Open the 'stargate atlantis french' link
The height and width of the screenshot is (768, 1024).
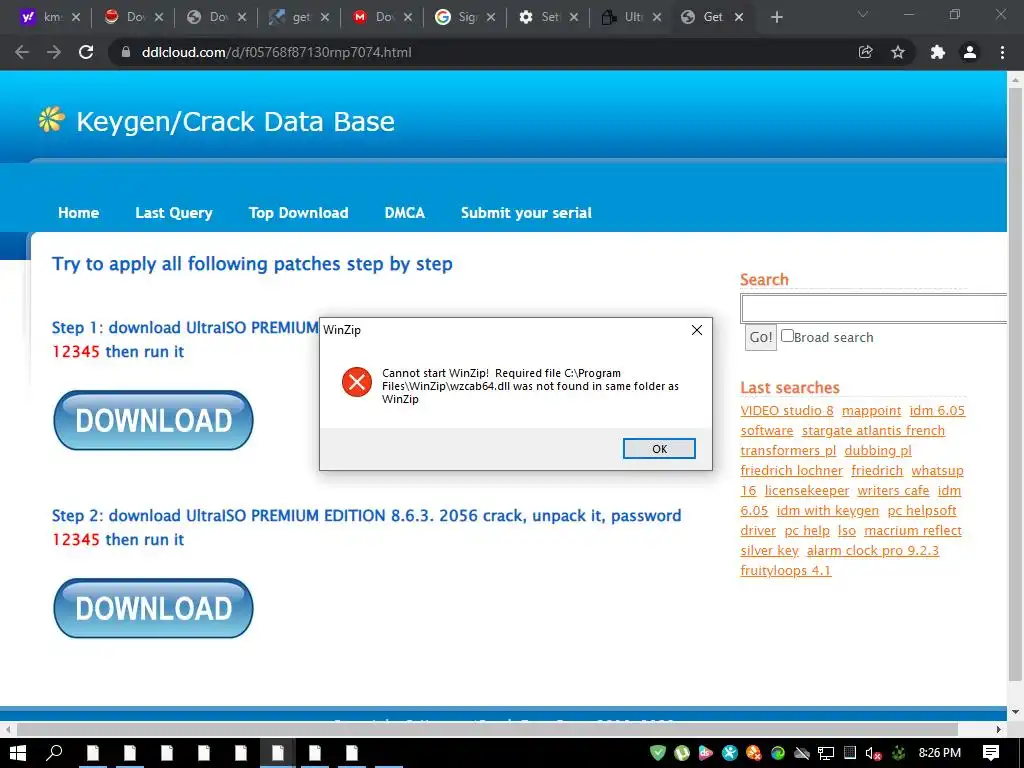[873, 431]
